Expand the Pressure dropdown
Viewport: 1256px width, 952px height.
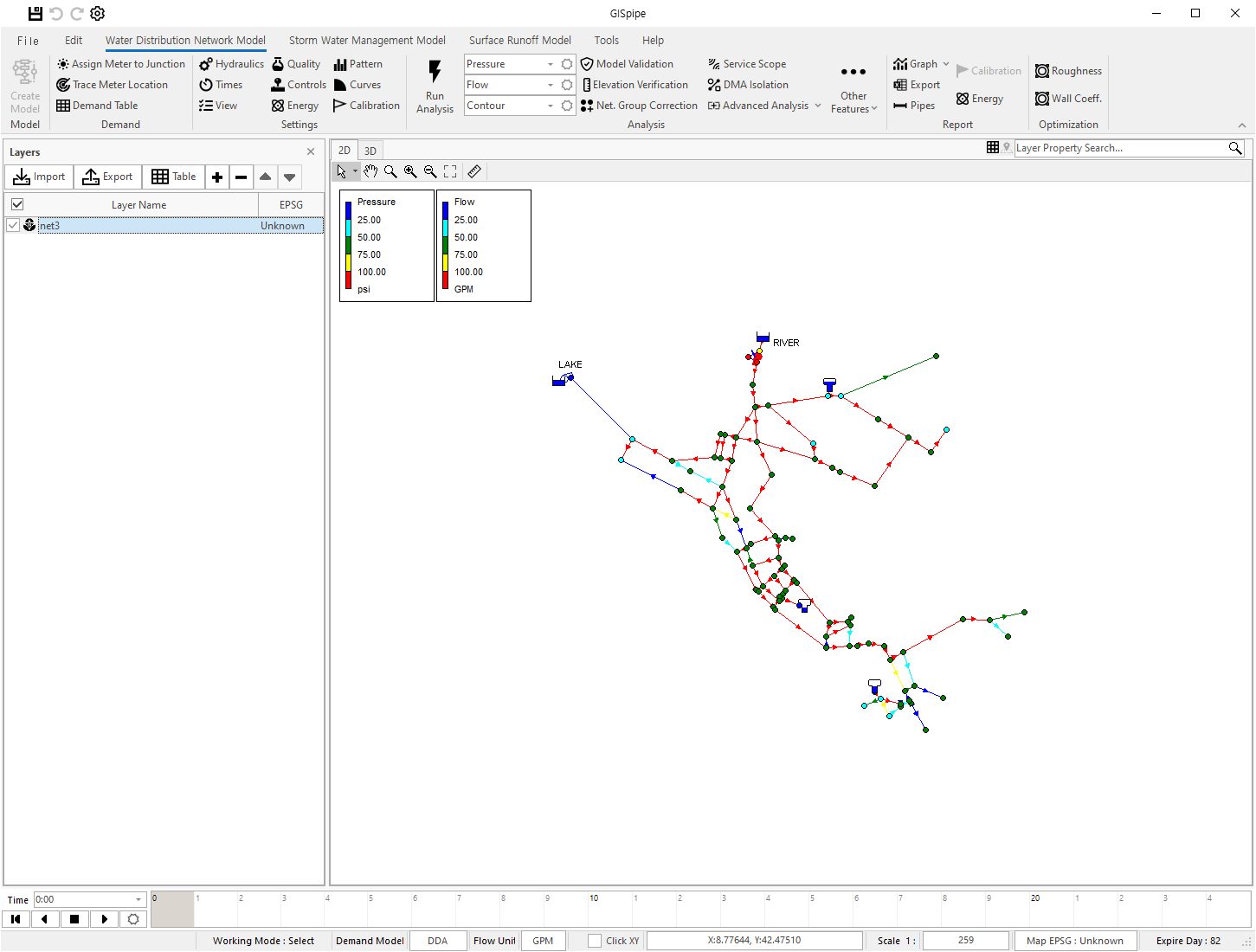550,64
